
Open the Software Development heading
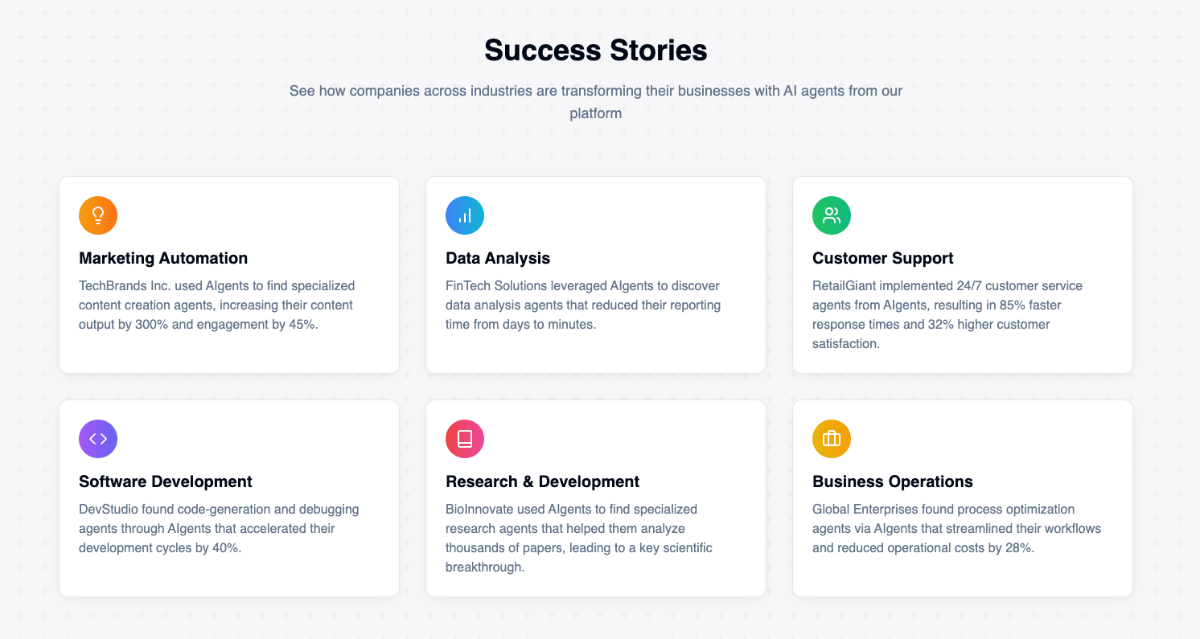(166, 481)
